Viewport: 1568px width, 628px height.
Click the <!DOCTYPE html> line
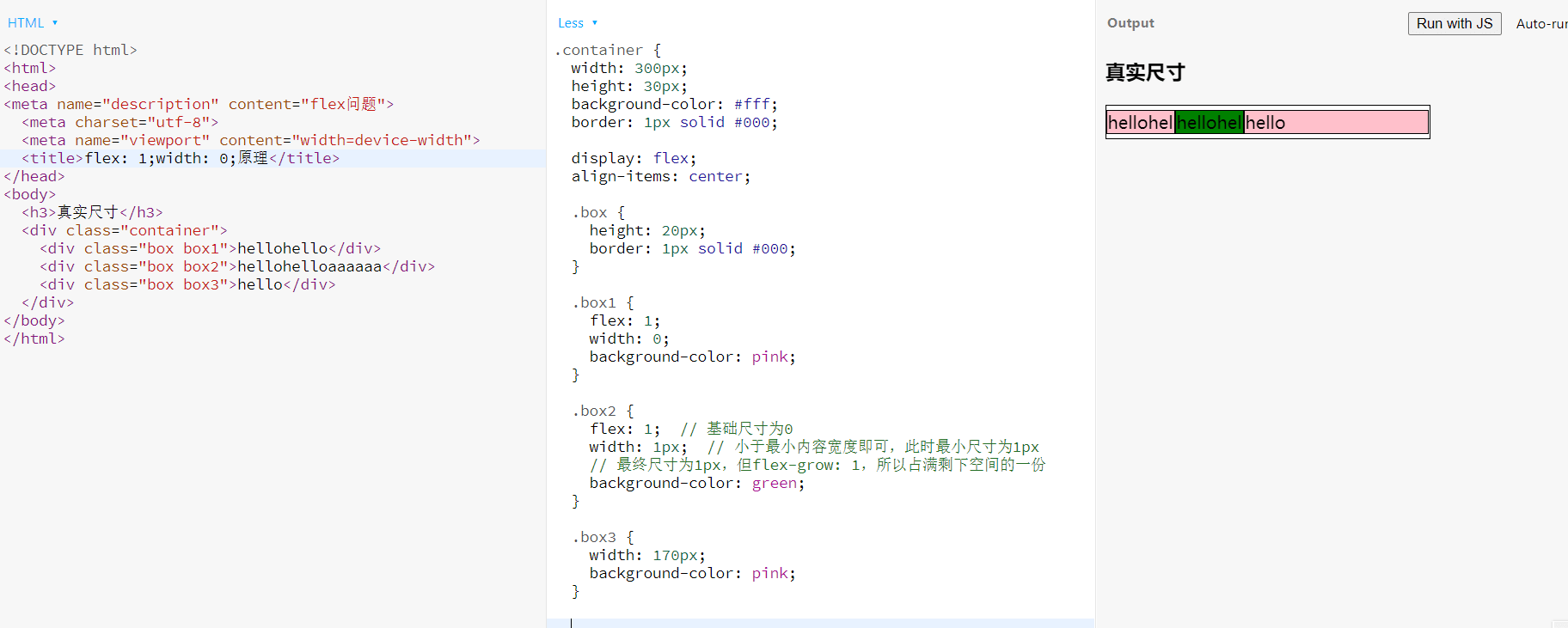click(x=70, y=50)
